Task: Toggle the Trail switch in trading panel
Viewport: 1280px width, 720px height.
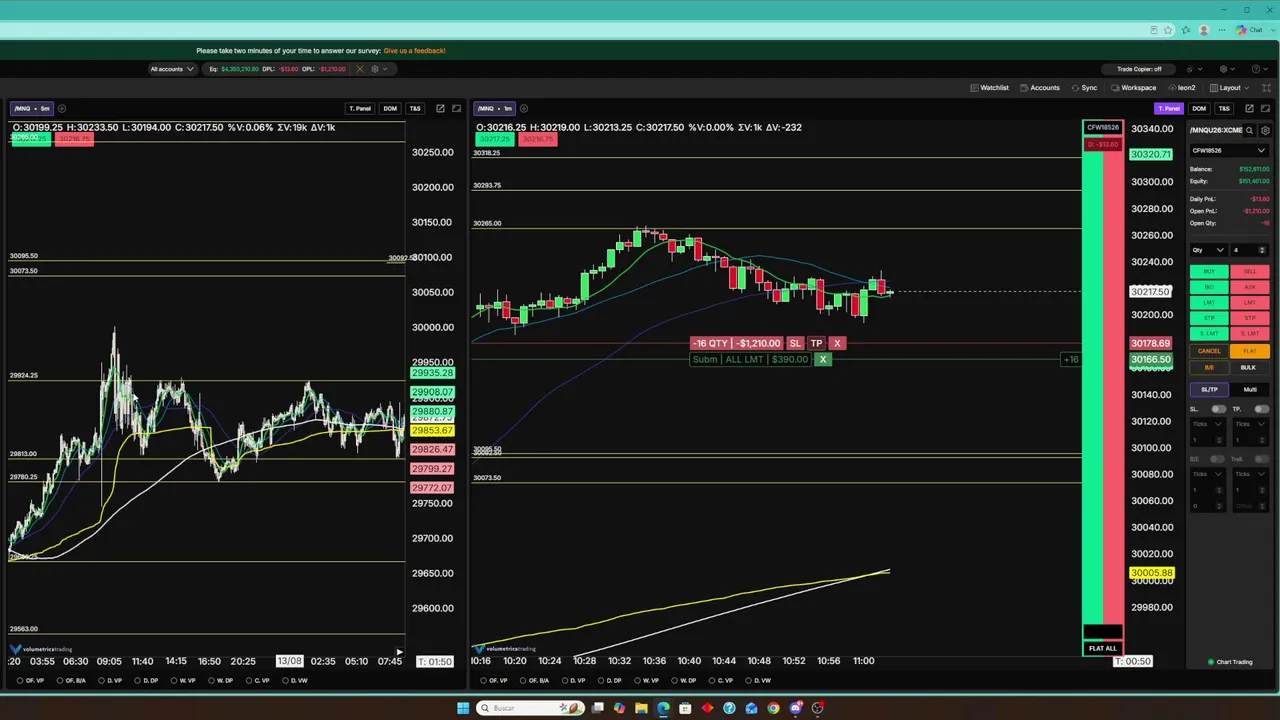Action: pyautogui.click(x=1261, y=459)
